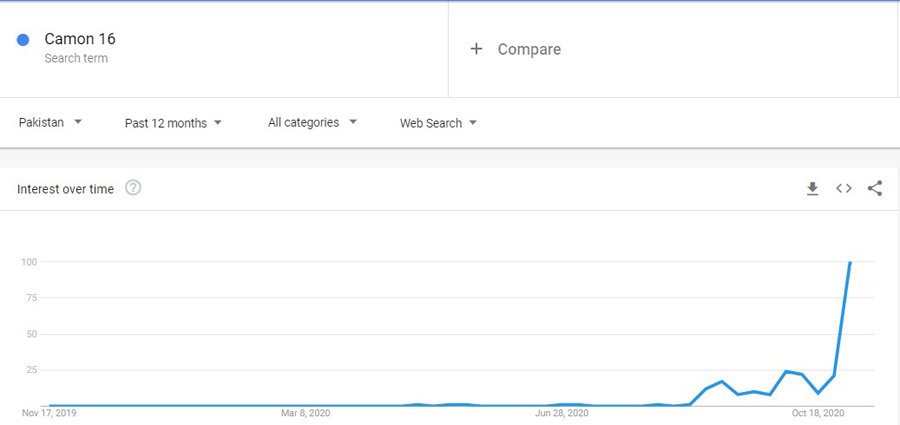Click the 75 value axis label

[30, 298]
